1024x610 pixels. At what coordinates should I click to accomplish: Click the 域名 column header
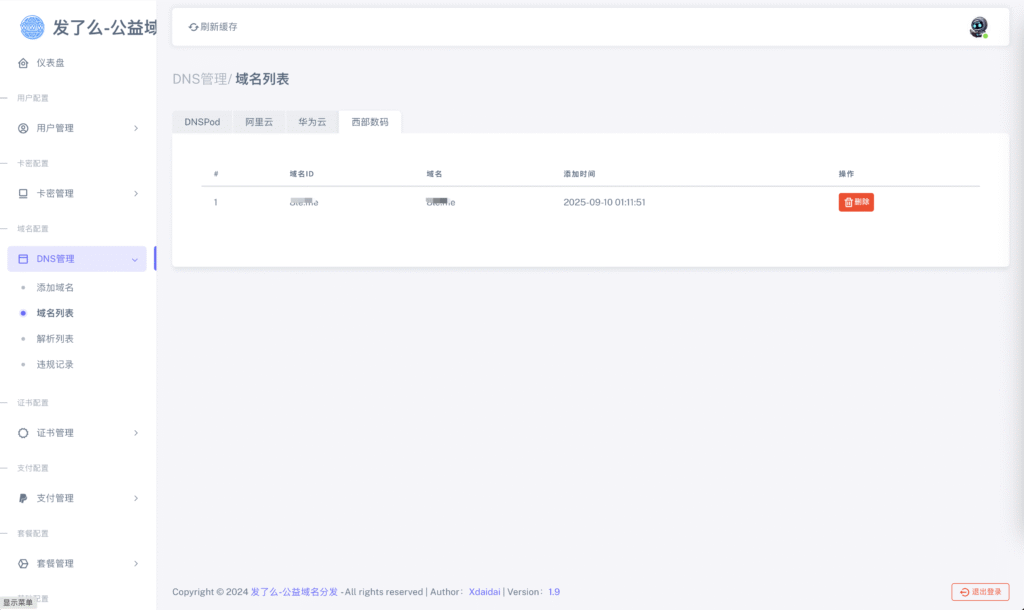(x=434, y=174)
